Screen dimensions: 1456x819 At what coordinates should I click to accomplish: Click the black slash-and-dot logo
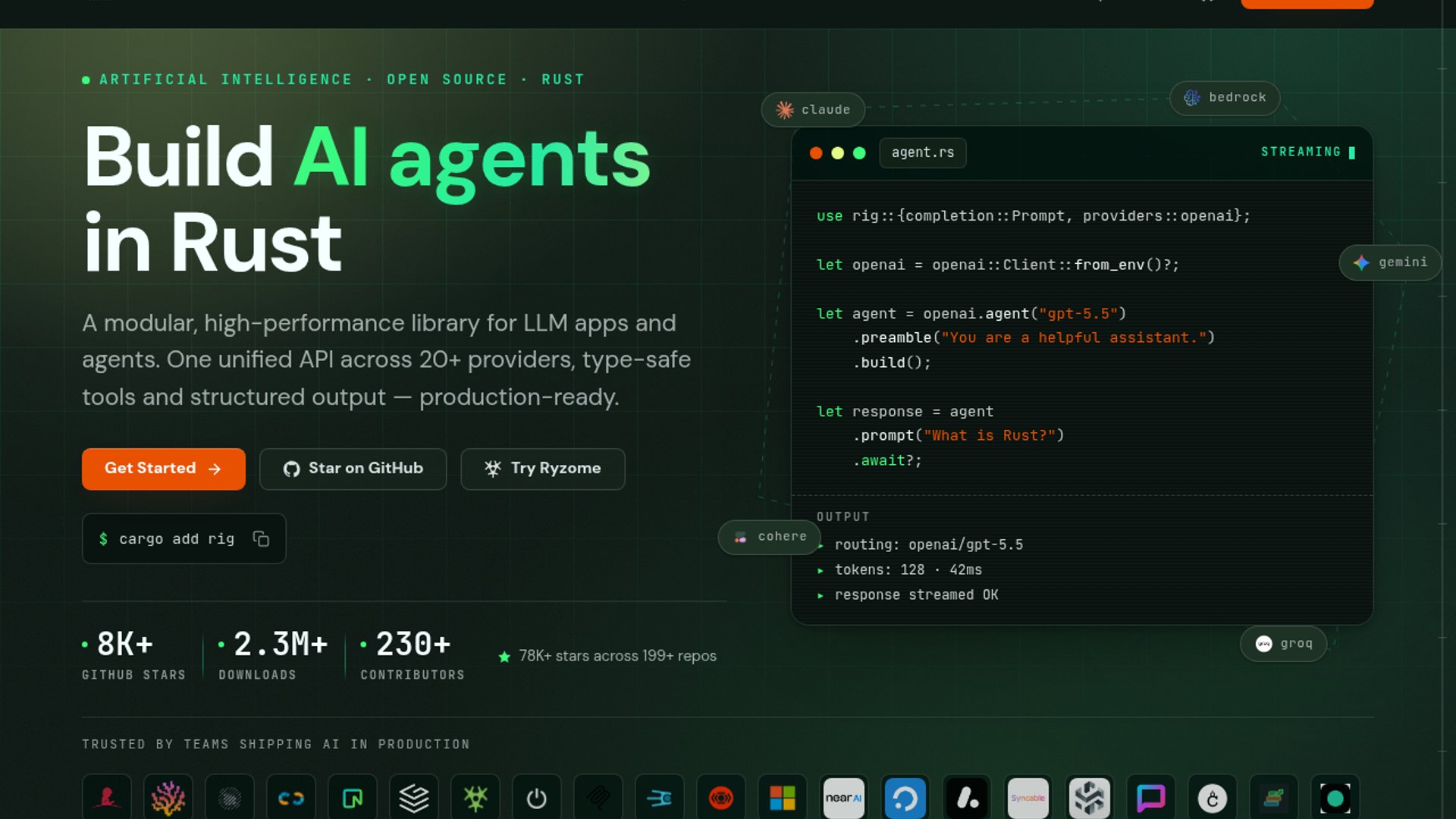[x=967, y=798]
